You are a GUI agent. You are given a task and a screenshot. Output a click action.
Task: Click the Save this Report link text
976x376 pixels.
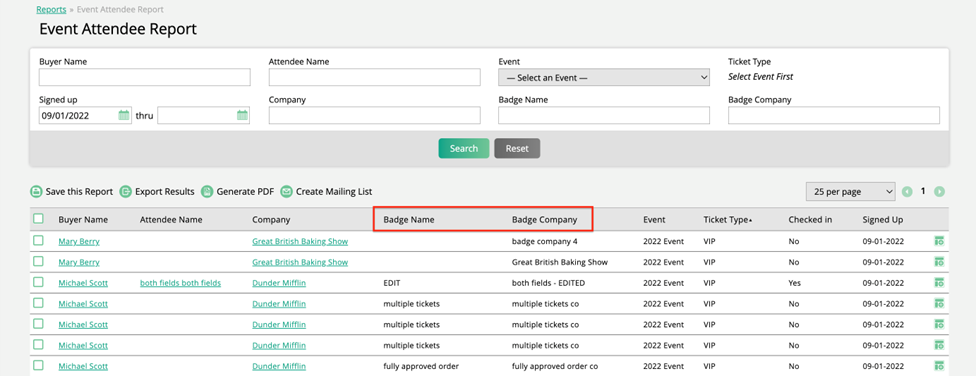(80, 192)
